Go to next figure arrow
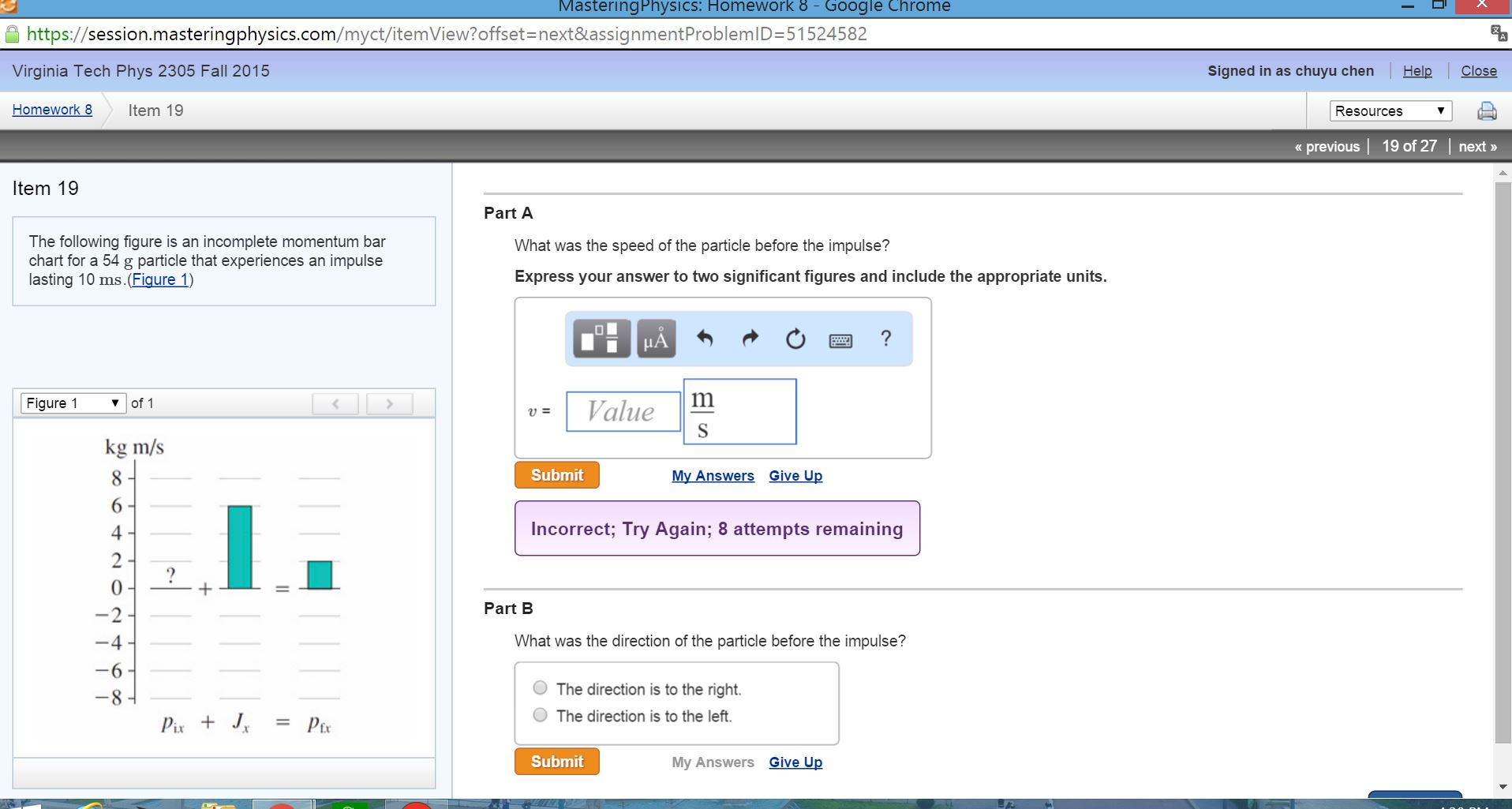Image resolution: width=1512 pixels, height=809 pixels. [x=389, y=403]
